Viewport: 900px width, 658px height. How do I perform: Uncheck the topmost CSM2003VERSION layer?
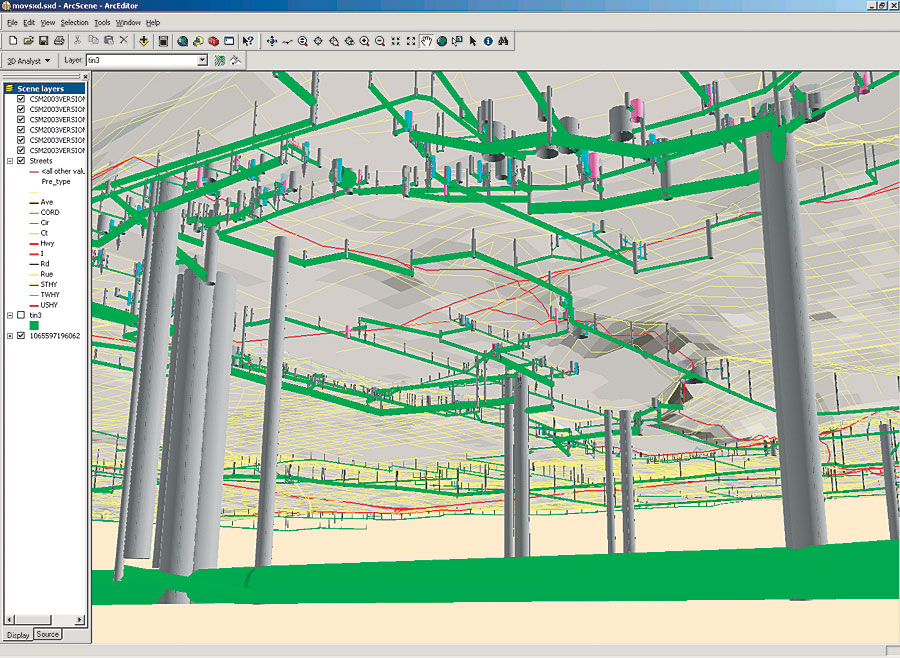[x=21, y=99]
